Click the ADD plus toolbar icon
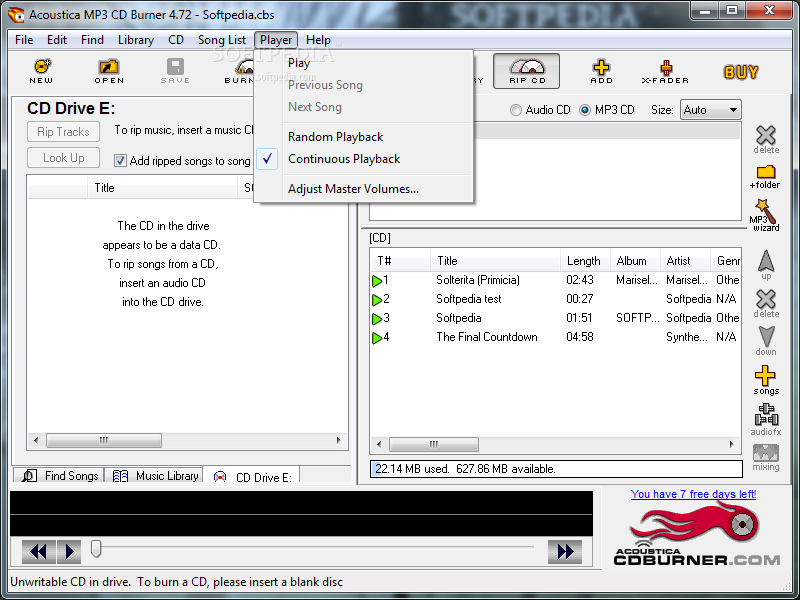800x600 pixels. (x=601, y=71)
